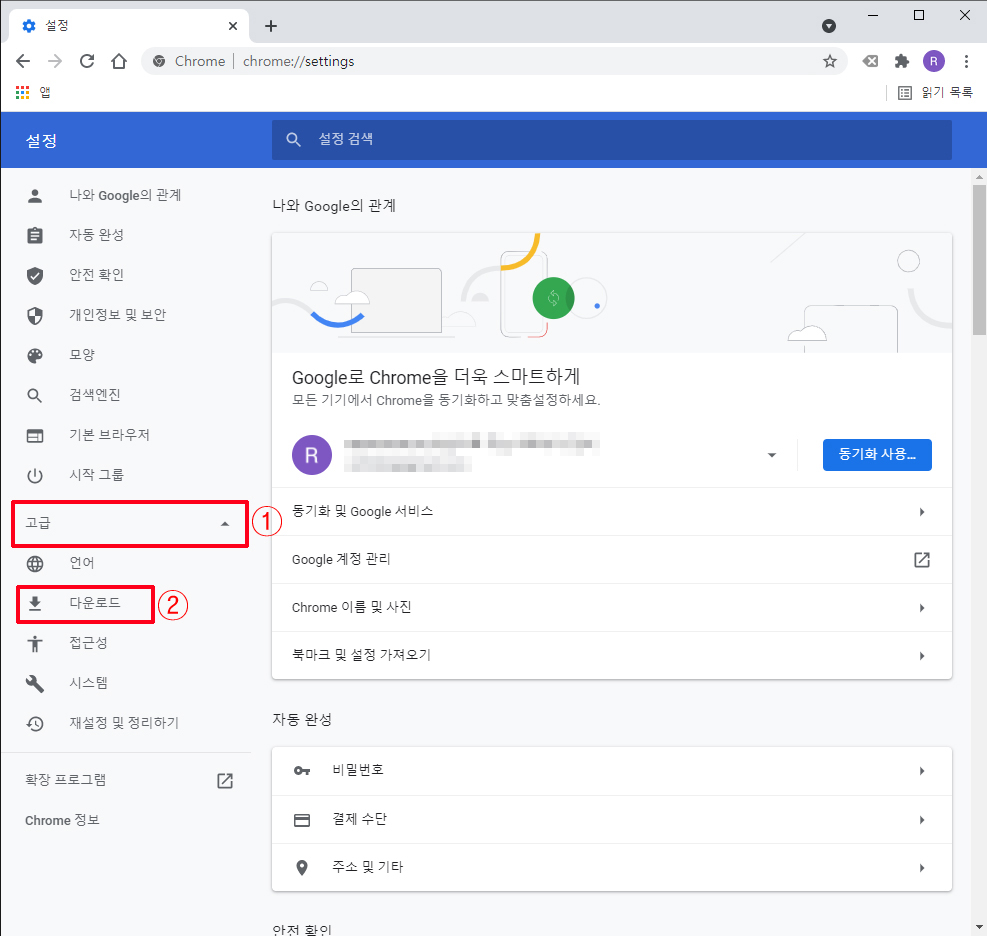The image size is (987, 936).
Task: Open the 주소 및 기타 addresses row
Action: point(611,867)
